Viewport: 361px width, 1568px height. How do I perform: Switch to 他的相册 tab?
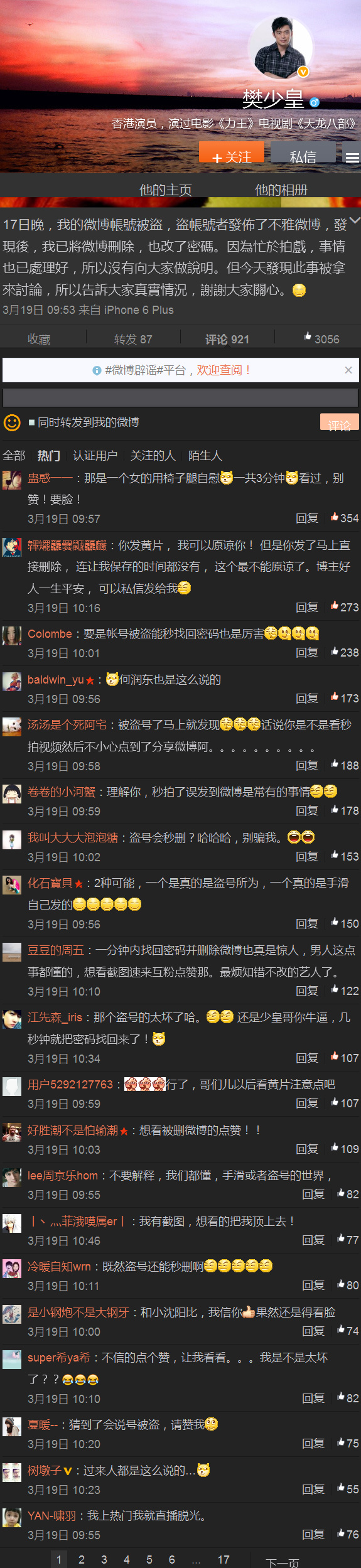[281, 190]
